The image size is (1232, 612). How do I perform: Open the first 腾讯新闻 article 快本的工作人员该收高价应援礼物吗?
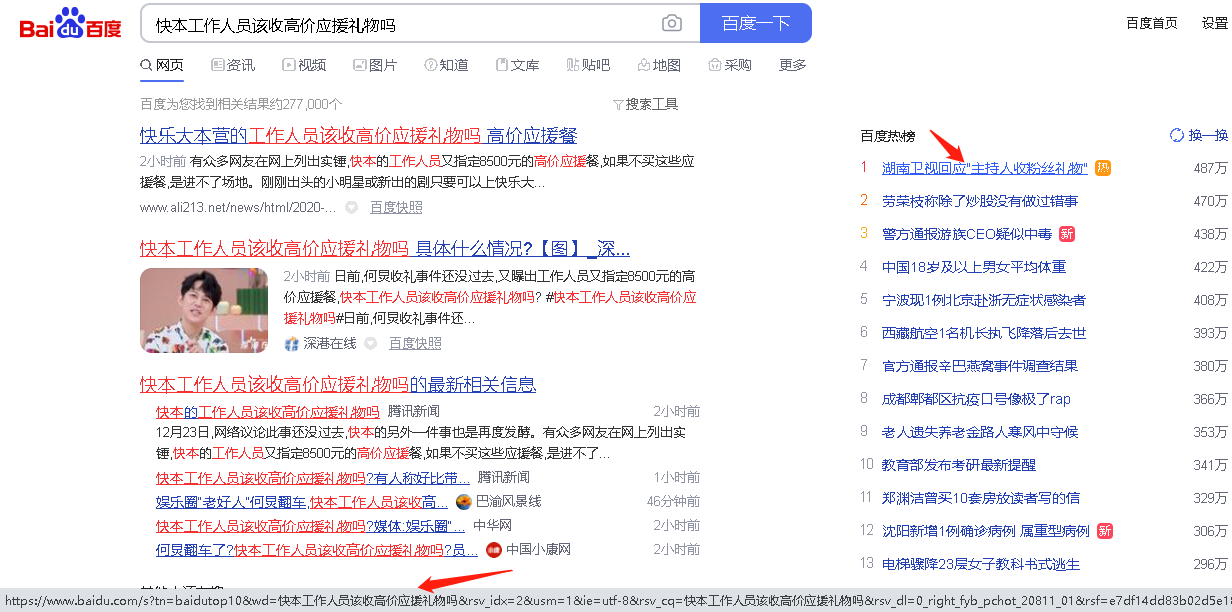click(267, 411)
